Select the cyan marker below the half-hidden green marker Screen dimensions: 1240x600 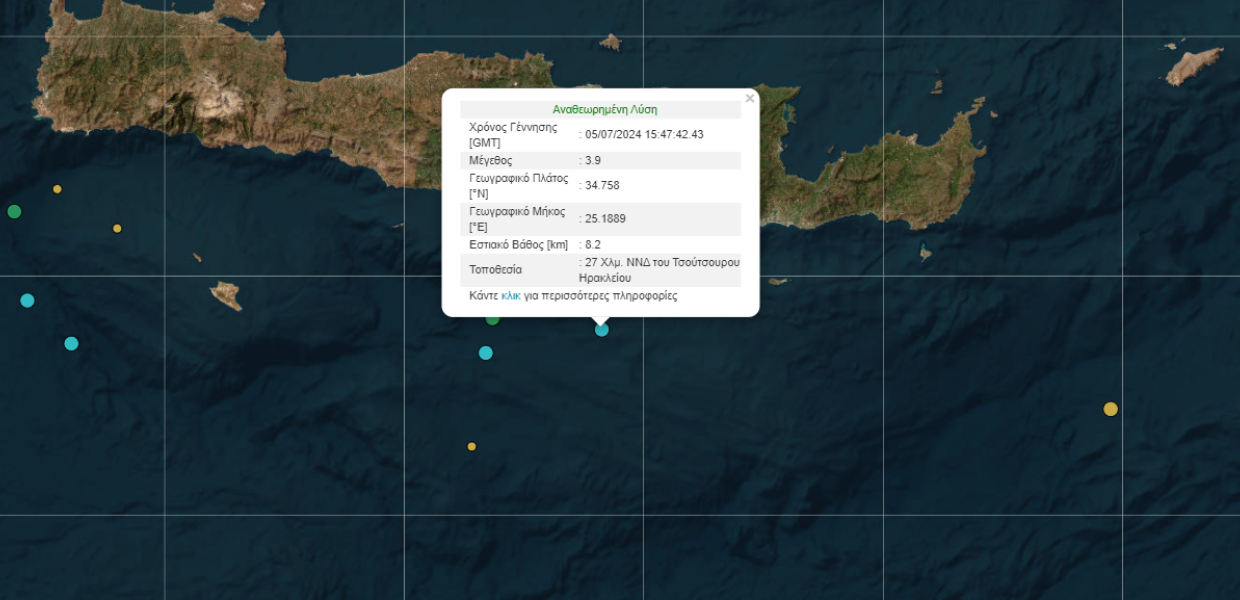[486, 352]
